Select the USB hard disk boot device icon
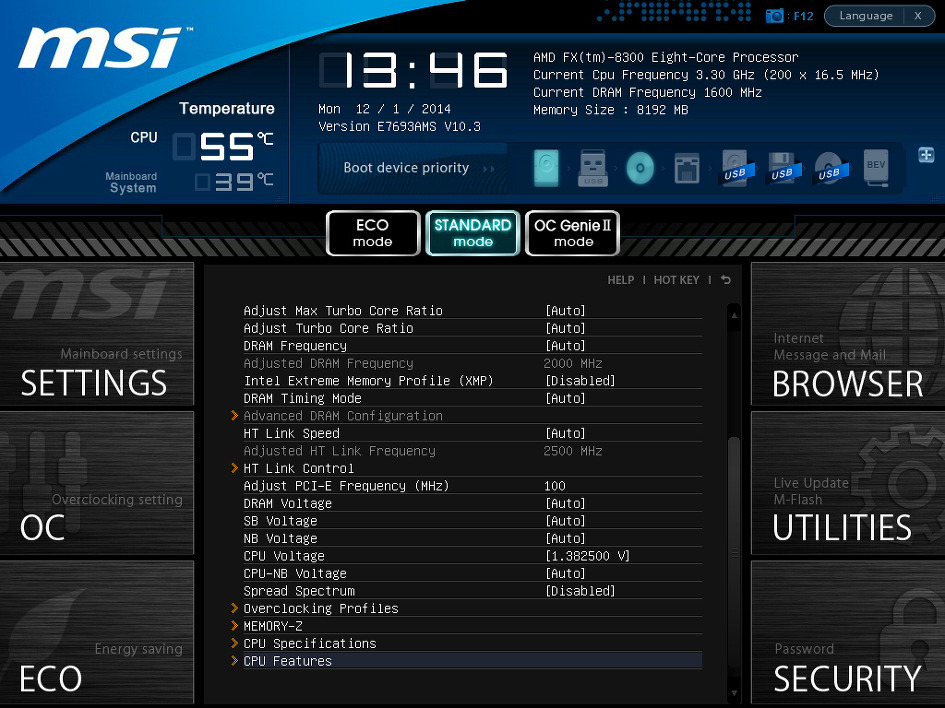 click(735, 168)
